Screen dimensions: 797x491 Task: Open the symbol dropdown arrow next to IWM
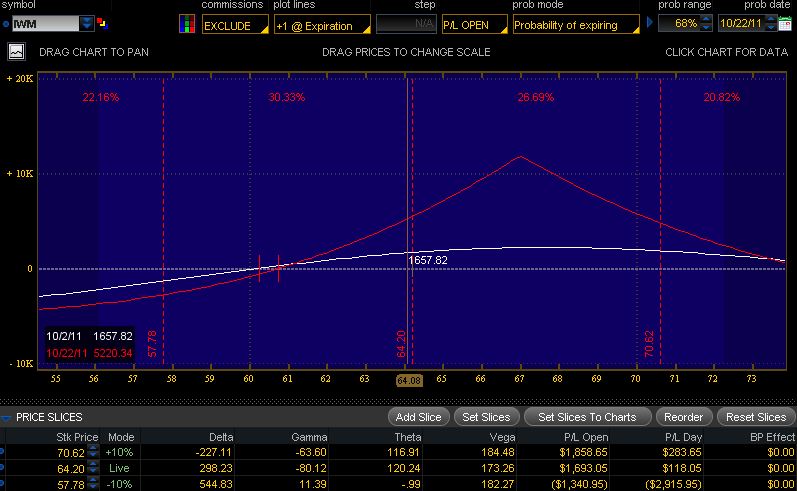coord(87,23)
